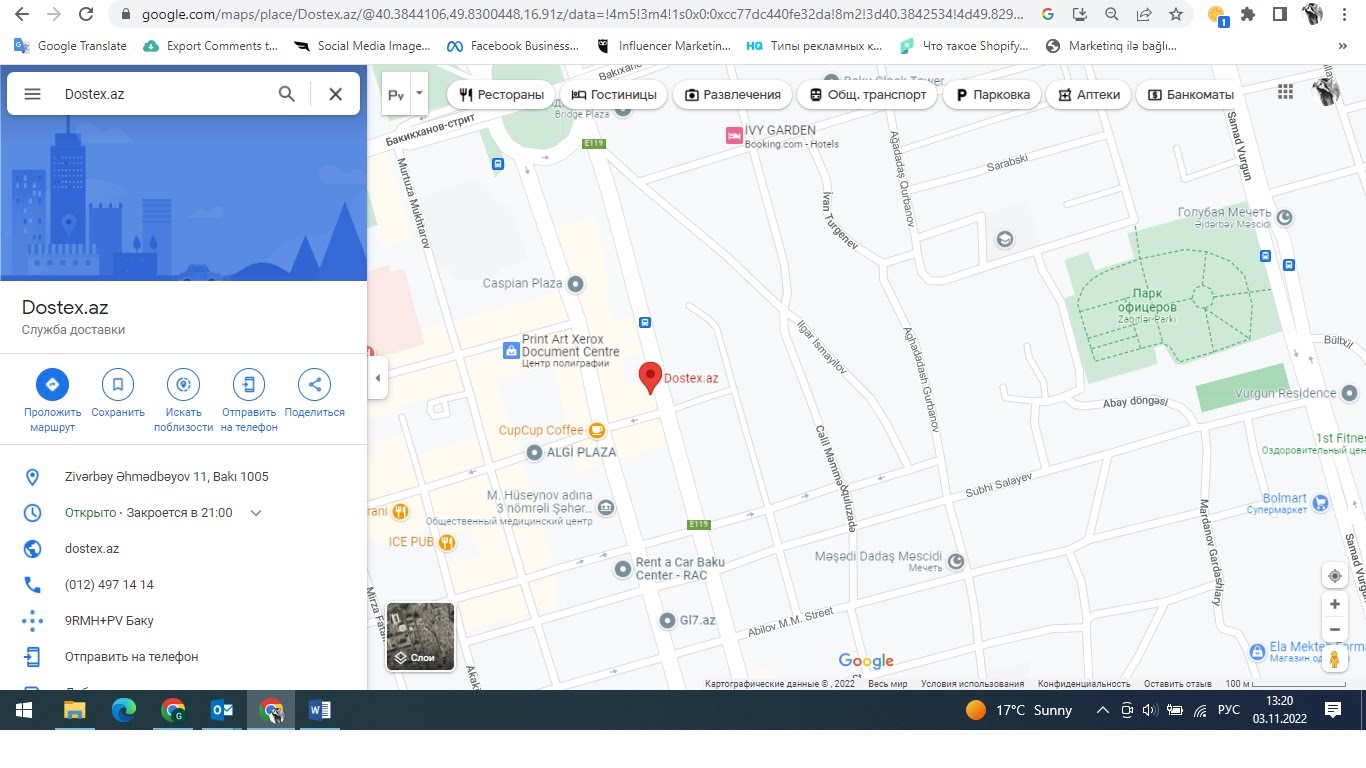Screen dimensions: 1366x768
Task: Select the Аптеки filter chip
Action: tap(1089, 95)
